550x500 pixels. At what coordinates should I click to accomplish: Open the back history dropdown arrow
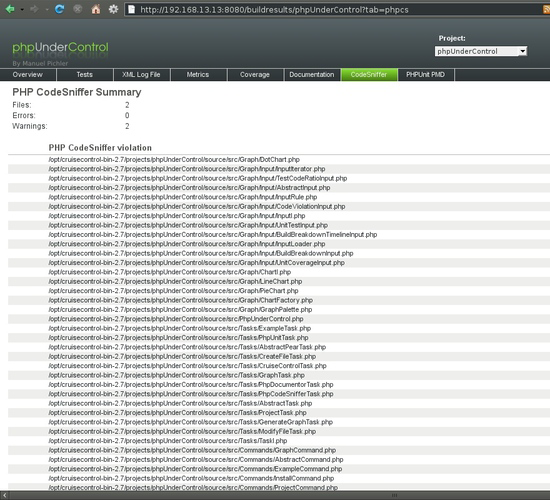22,9
